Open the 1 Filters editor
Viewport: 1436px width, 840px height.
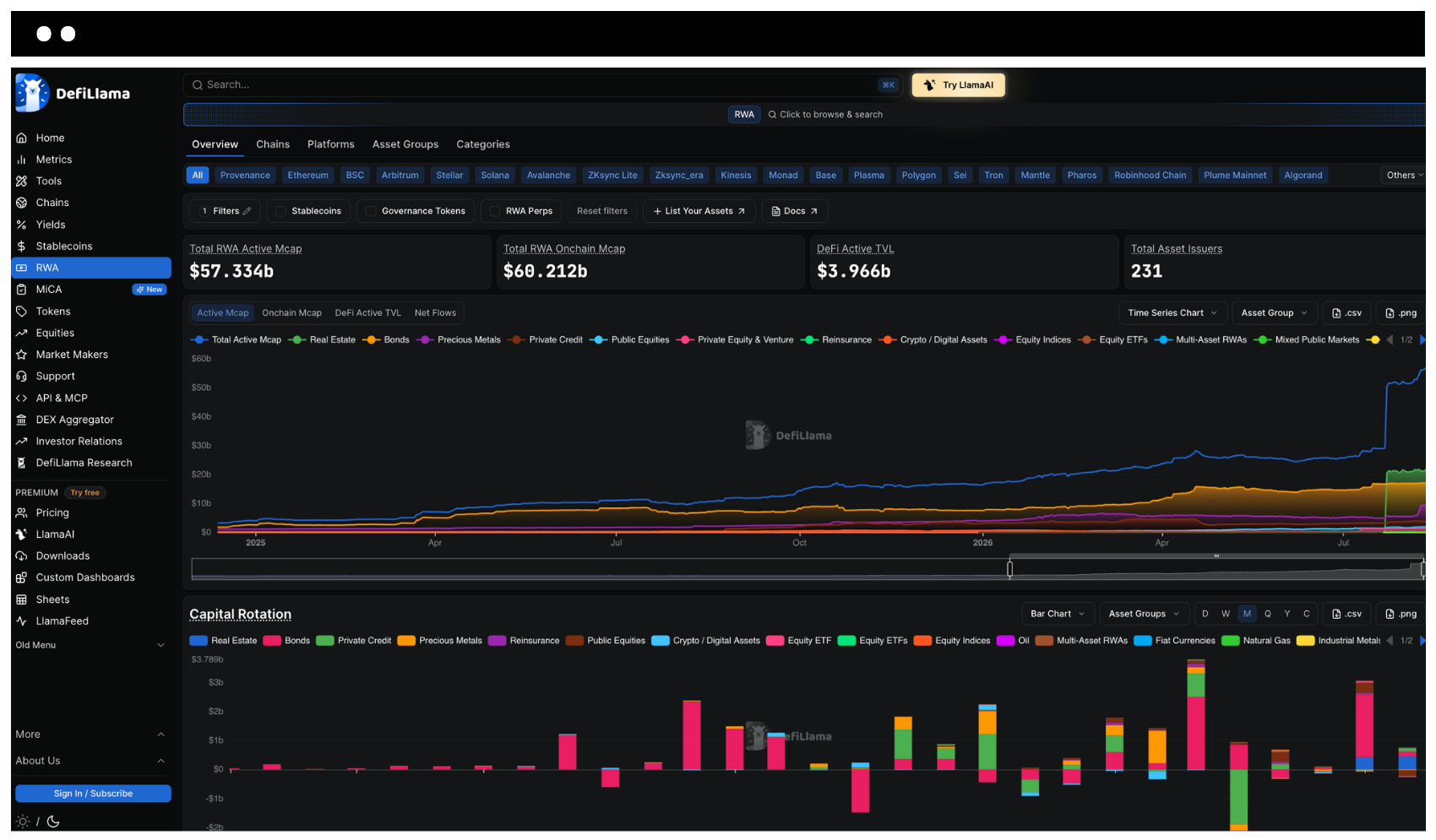[x=225, y=211]
